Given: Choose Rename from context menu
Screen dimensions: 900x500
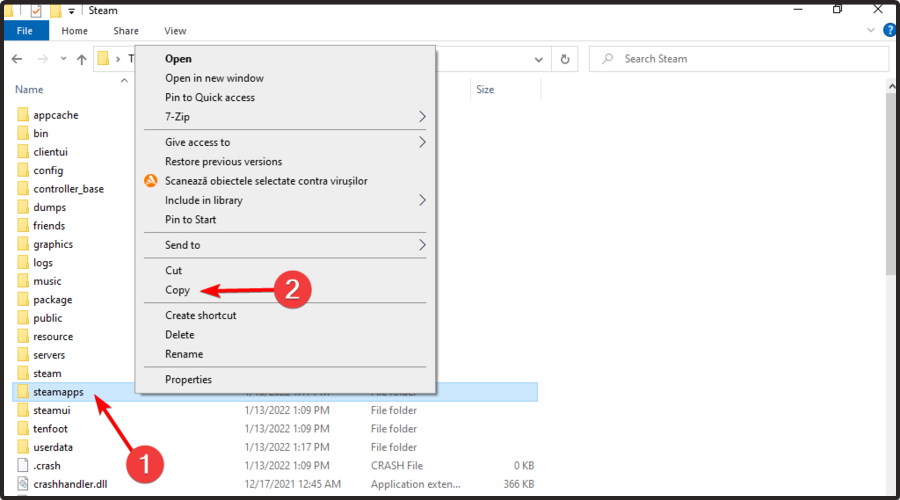Looking at the screenshot, I should [x=285, y=354].
